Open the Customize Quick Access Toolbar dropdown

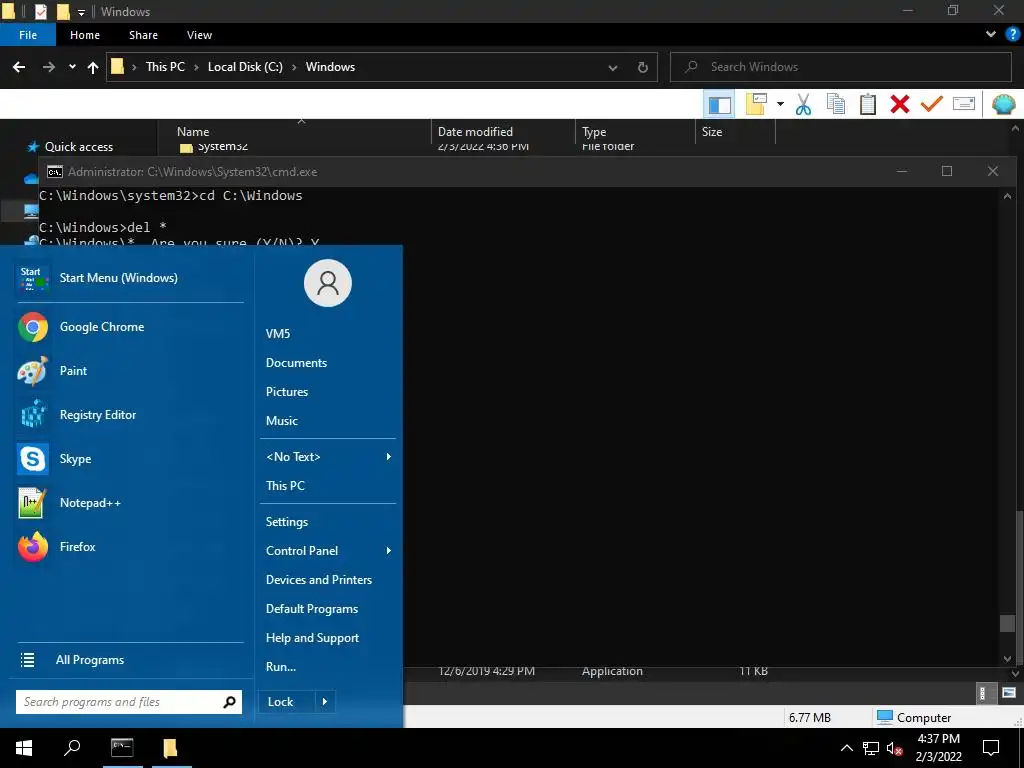(82, 12)
